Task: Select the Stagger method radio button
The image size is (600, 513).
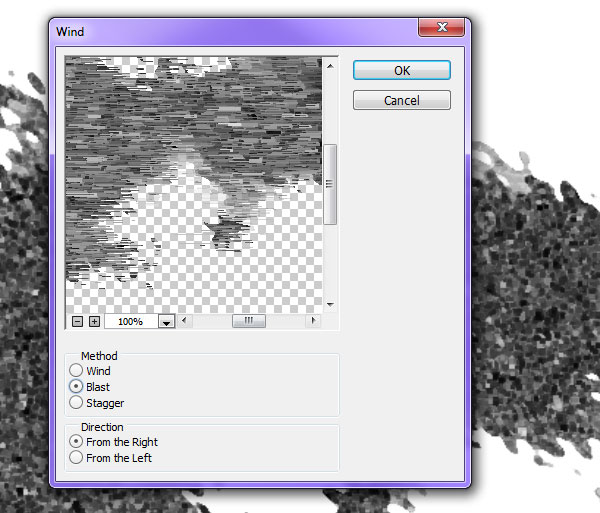Action: pyautogui.click(x=76, y=402)
